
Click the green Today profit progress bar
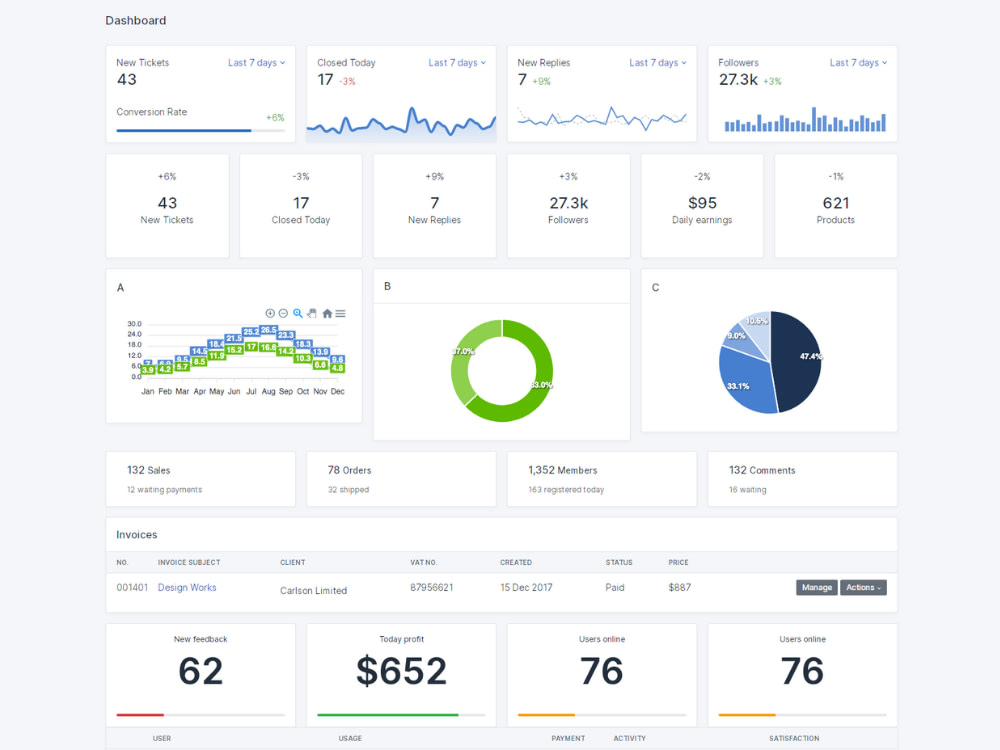(x=401, y=715)
